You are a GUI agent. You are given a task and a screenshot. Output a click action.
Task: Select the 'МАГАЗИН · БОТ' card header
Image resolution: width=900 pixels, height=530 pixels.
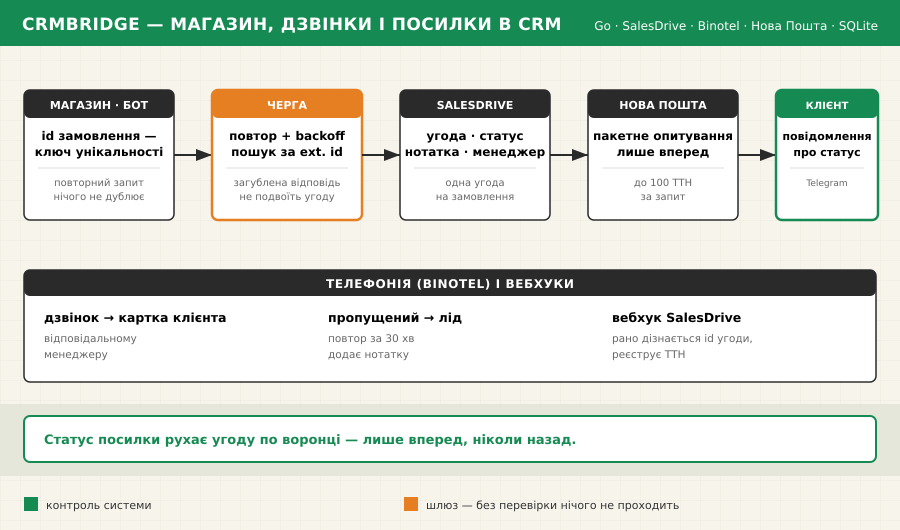pyautogui.click(x=99, y=105)
